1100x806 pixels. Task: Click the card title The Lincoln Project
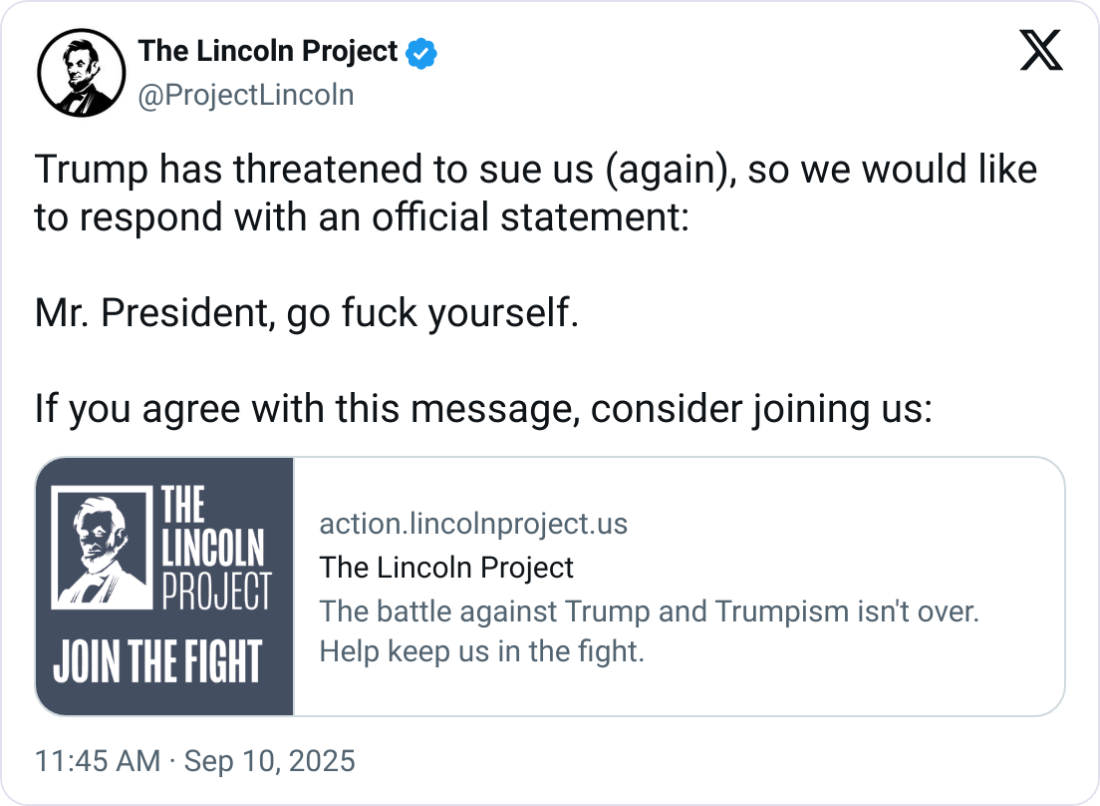[446, 567]
